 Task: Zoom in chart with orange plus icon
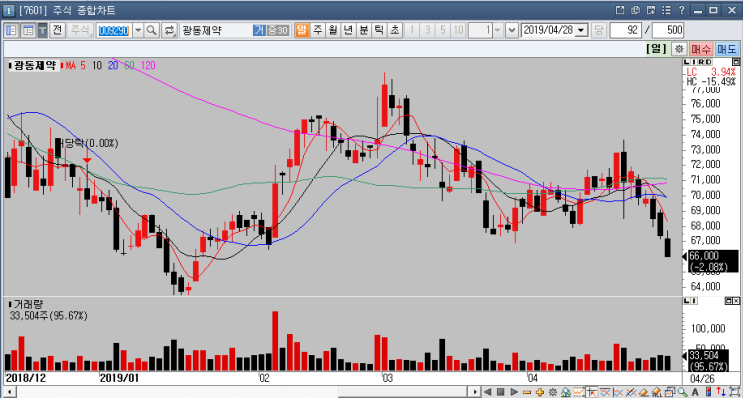pyautogui.click(x=540, y=392)
